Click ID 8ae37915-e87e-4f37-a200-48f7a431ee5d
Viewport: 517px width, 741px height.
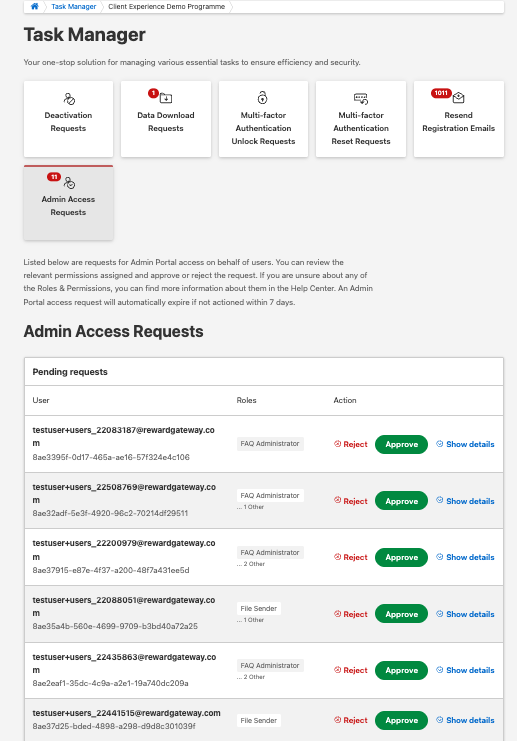tap(111, 570)
